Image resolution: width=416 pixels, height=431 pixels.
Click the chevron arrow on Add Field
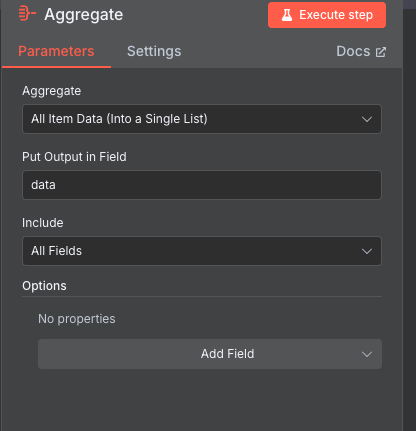pos(367,354)
